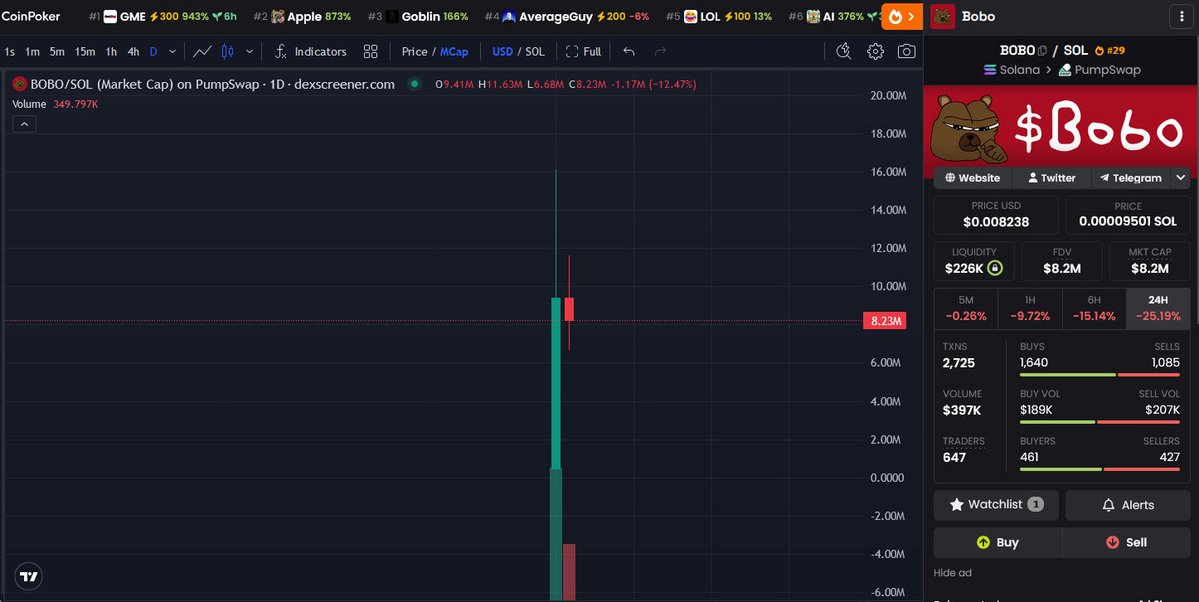Enter fullscreen with Full button
Screen dimensions: 1199x602
[x=583, y=51]
